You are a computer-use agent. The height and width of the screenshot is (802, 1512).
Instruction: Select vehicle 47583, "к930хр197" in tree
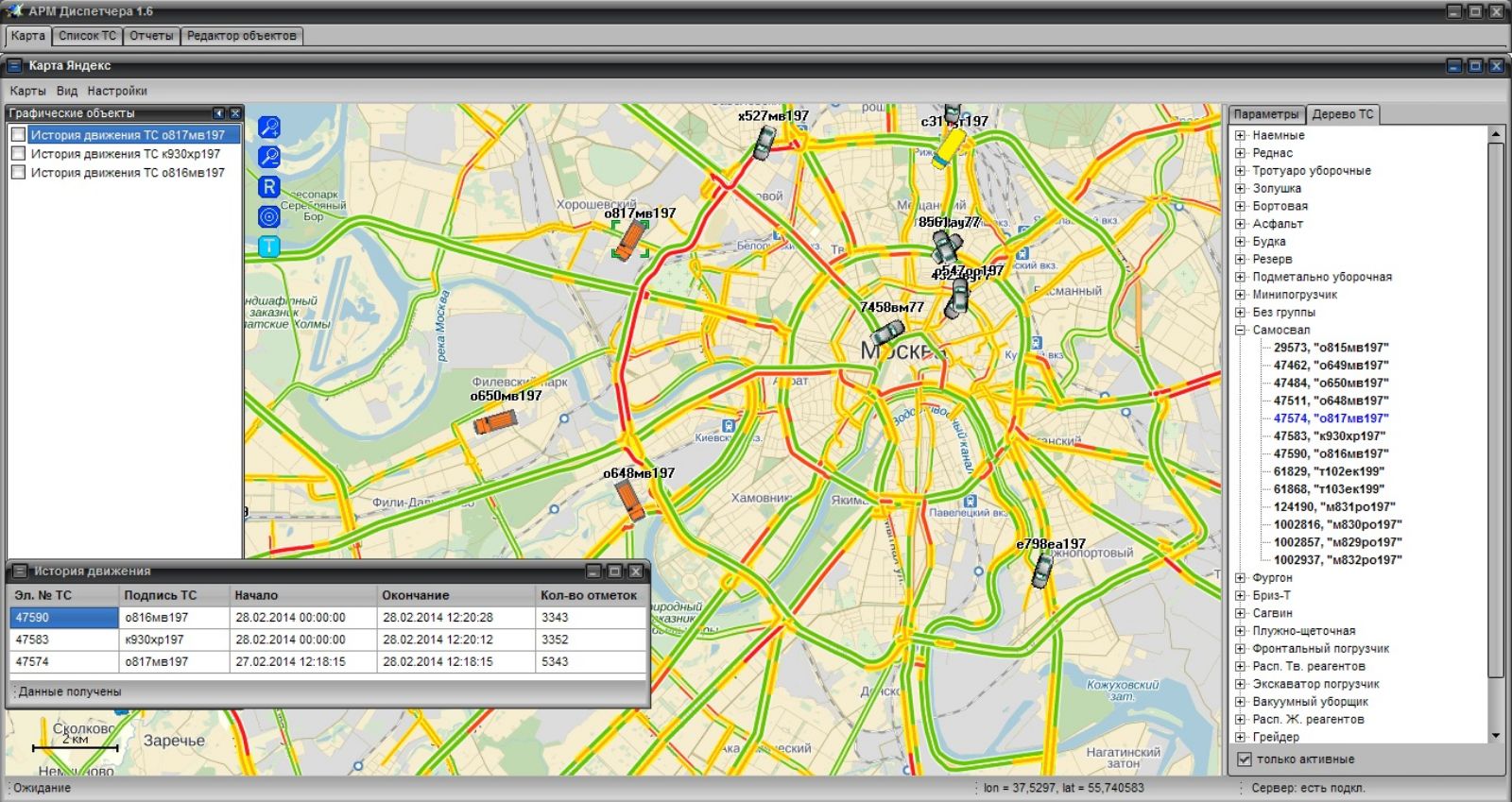[x=1329, y=436]
